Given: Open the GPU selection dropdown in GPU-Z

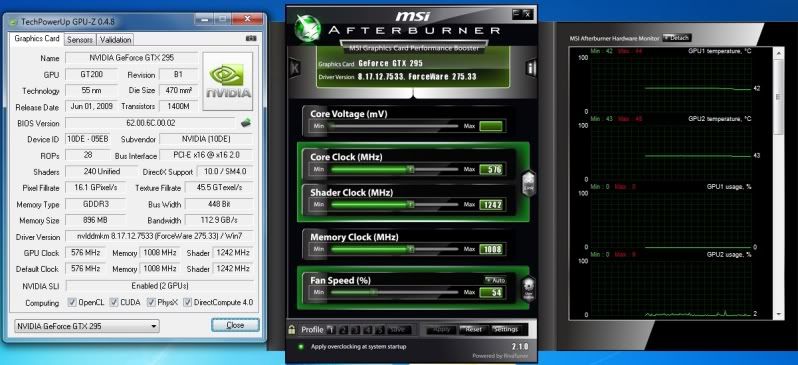Looking at the screenshot, I should [x=87, y=326].
